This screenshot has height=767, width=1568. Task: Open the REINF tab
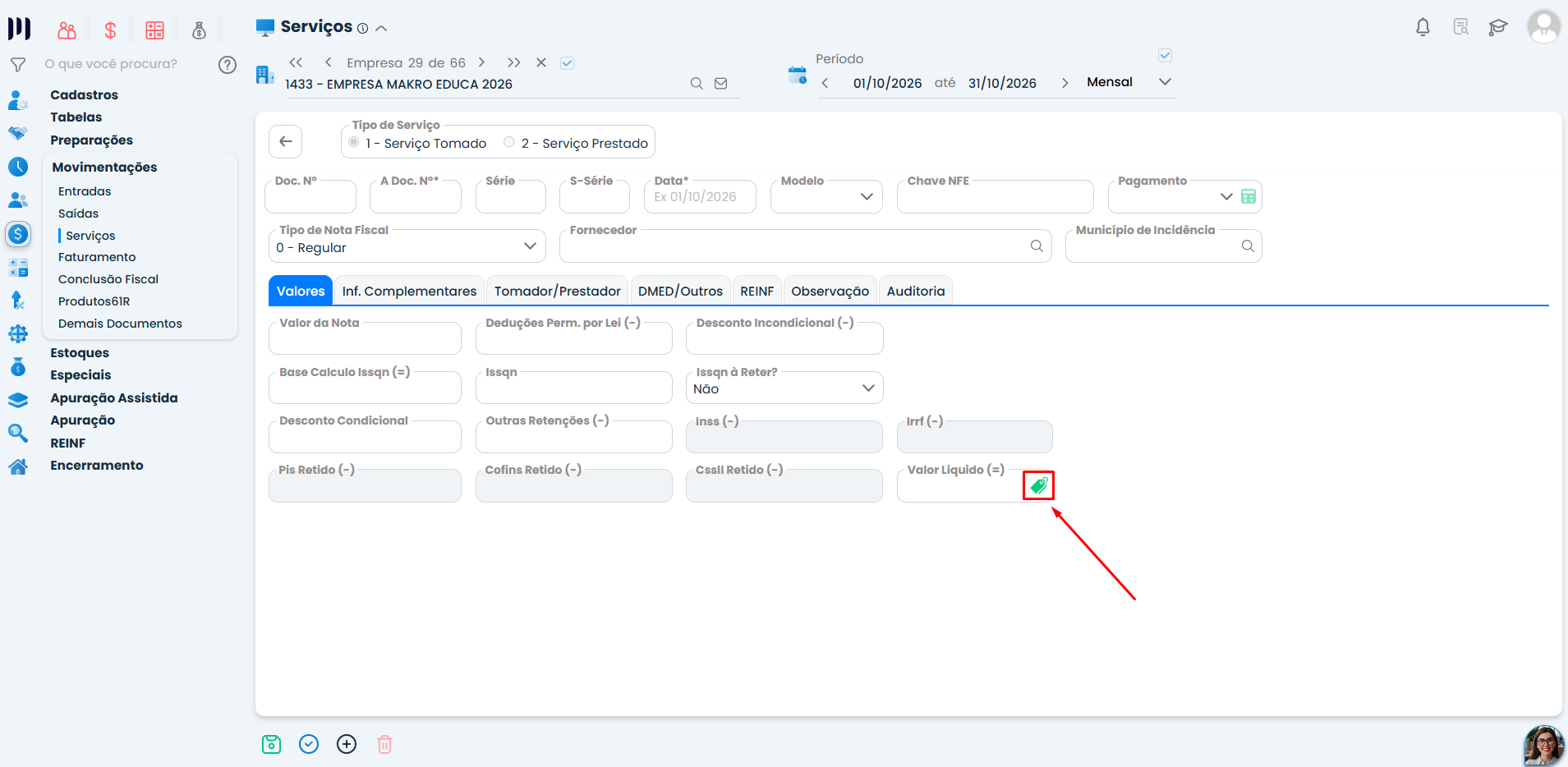pos(756,291)
